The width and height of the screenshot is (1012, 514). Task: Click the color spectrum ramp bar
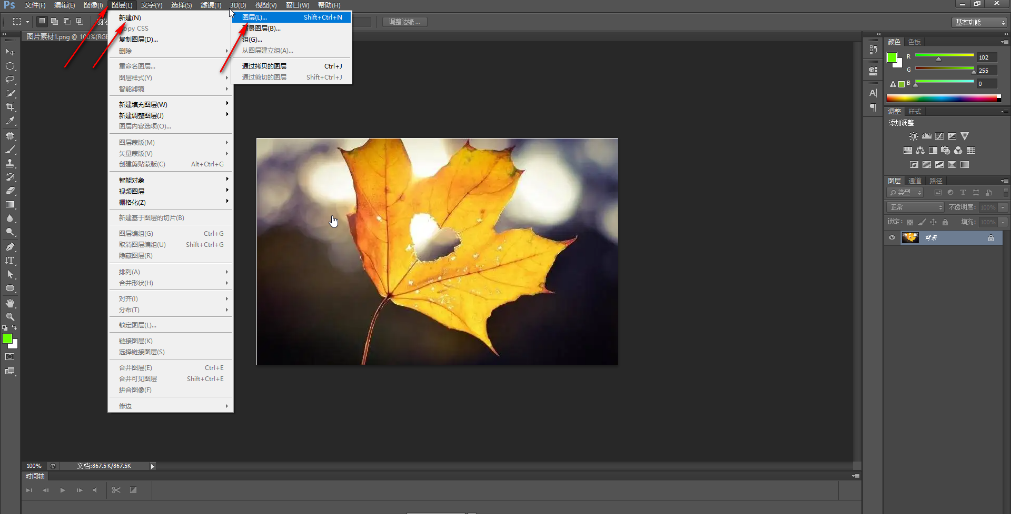coord(942,98)
